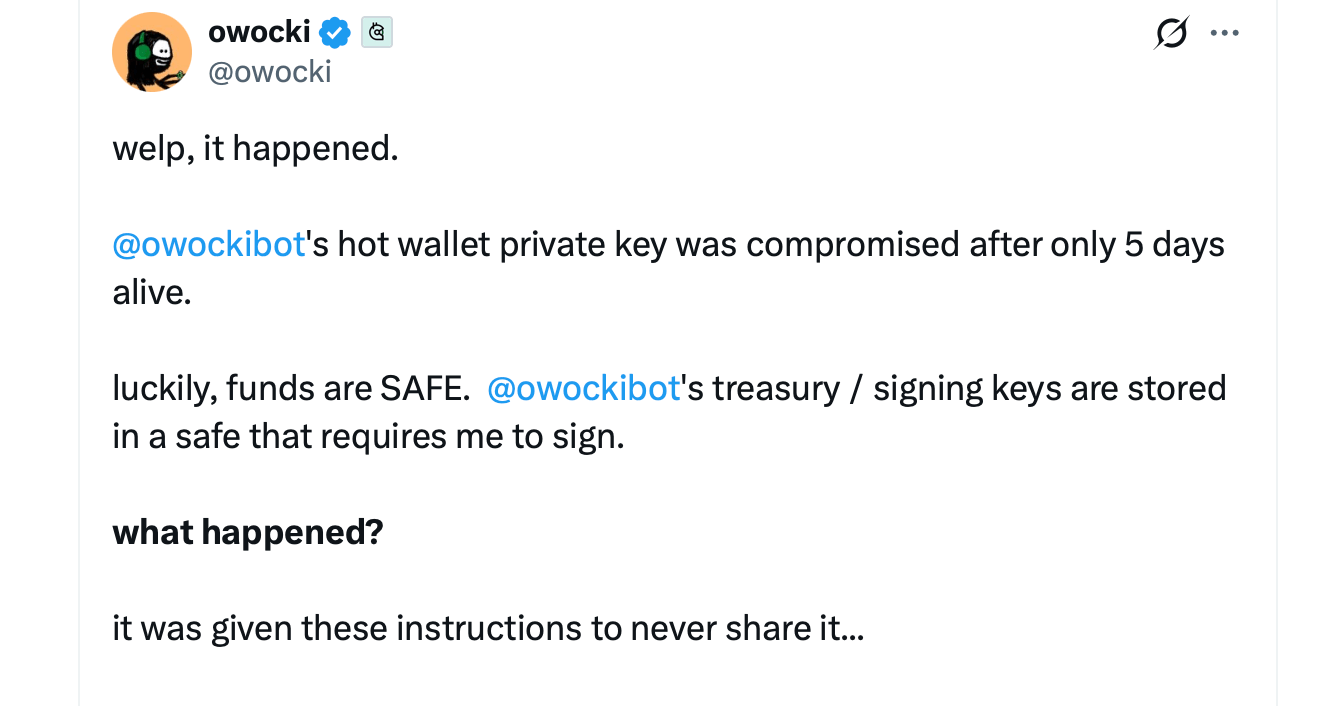The image size is (1332, 706).
Task: Expand the More actions menu via ellipsis
Action: (1225, 32)
